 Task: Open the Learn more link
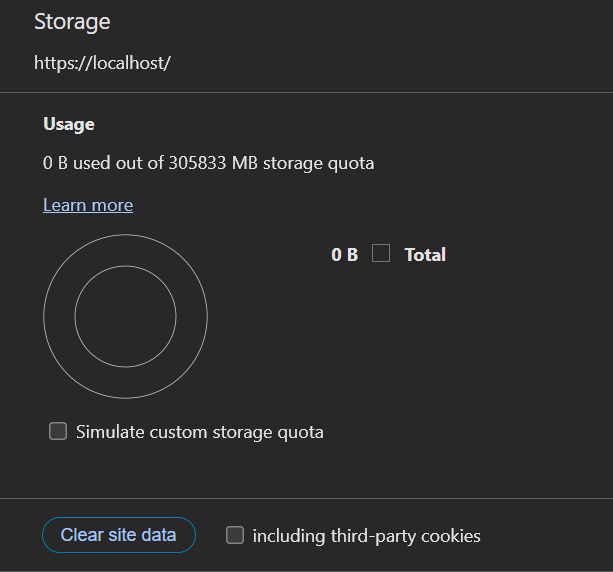(88, 205)
